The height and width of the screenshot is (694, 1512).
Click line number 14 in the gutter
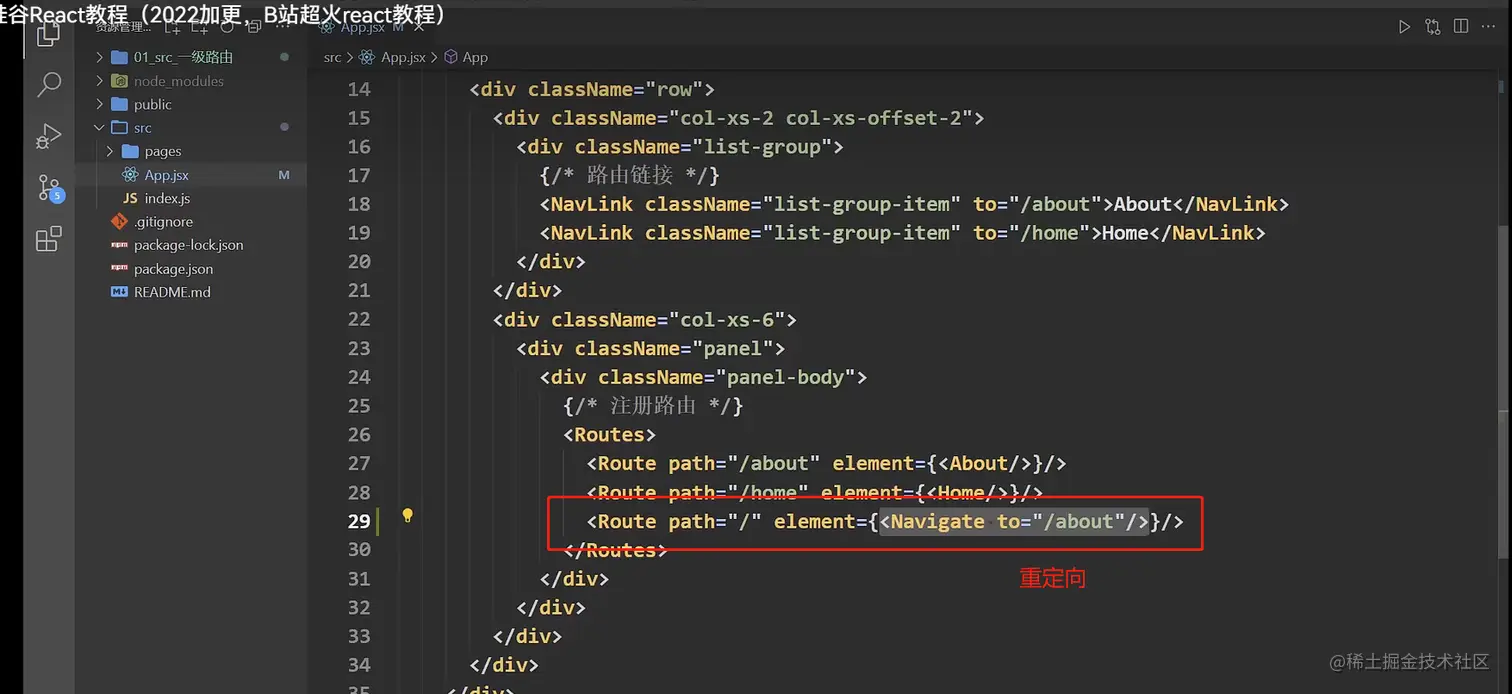(358, 89)
